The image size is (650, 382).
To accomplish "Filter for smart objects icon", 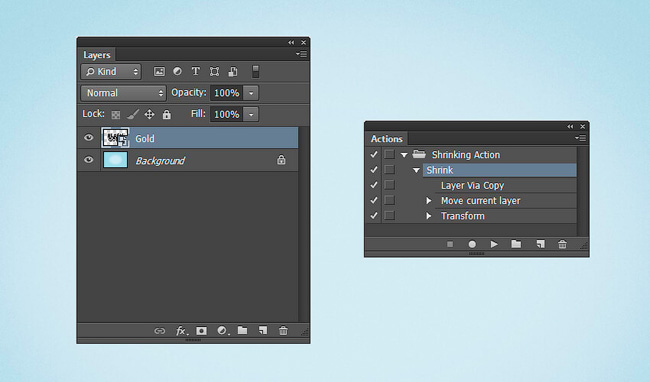I will point(233,72).
